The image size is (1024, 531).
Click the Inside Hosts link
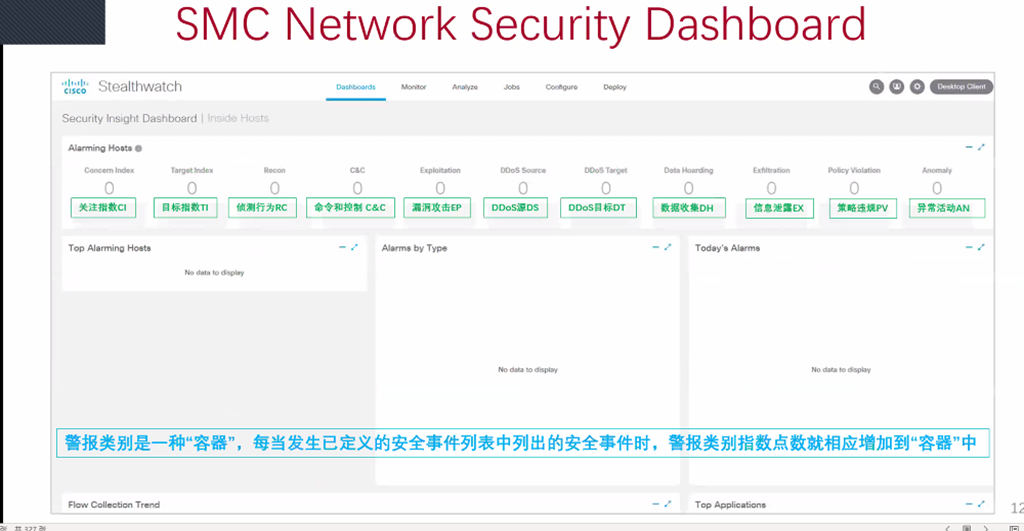pyautogui.click(x=238, y=118)
